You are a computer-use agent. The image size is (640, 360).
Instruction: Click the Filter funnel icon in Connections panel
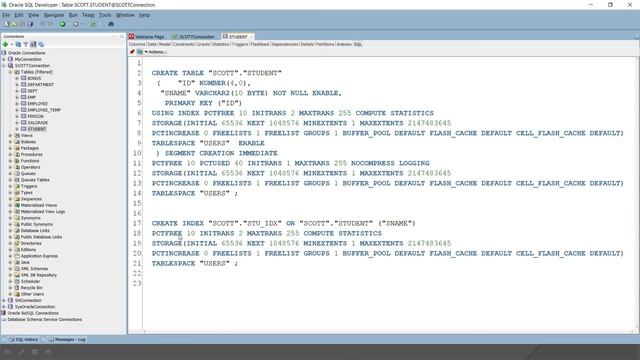25,44
